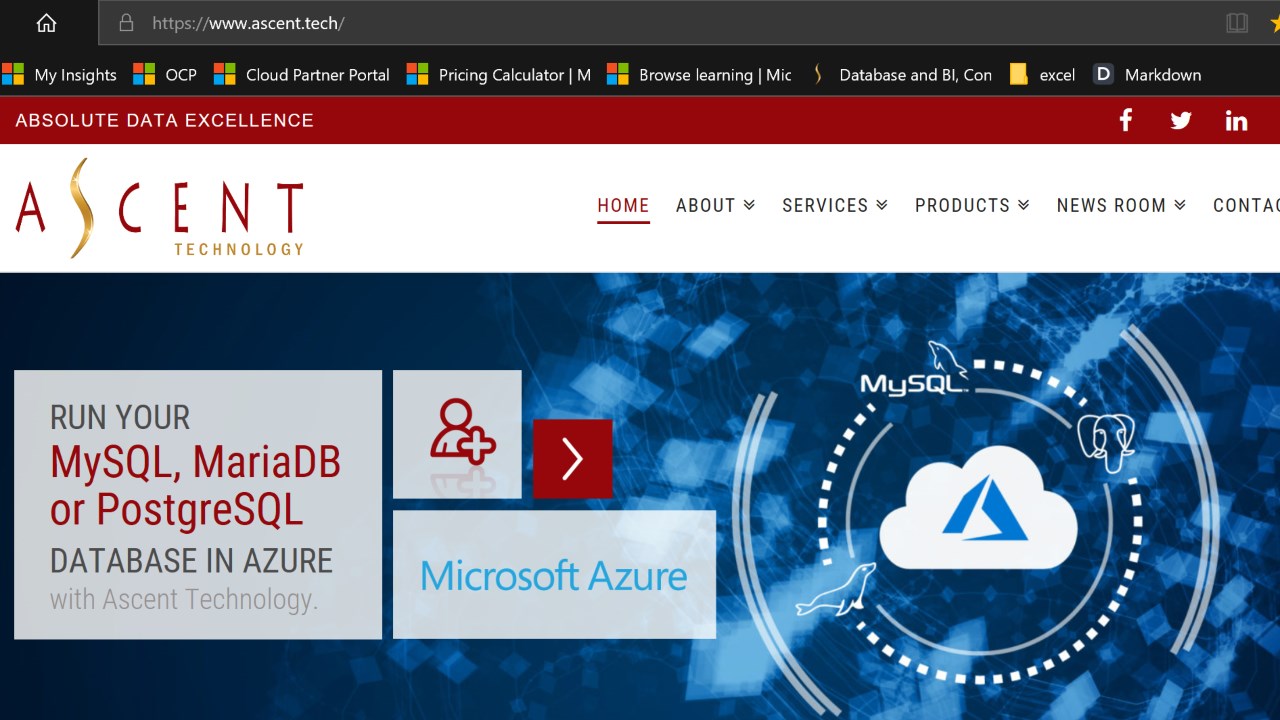Click the MySQL dolphin logo

914,369
